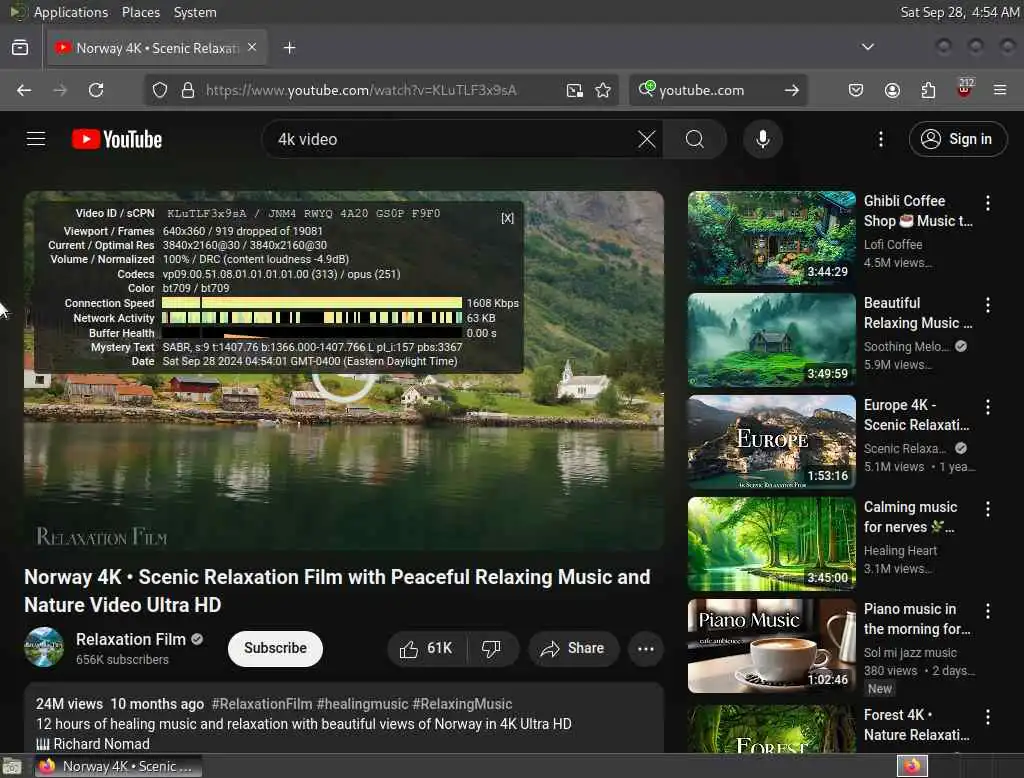This screenshot has height=778, width=1024.
Task: Open Europe 4K video thumbnail
Action: [x=771, y=442]
